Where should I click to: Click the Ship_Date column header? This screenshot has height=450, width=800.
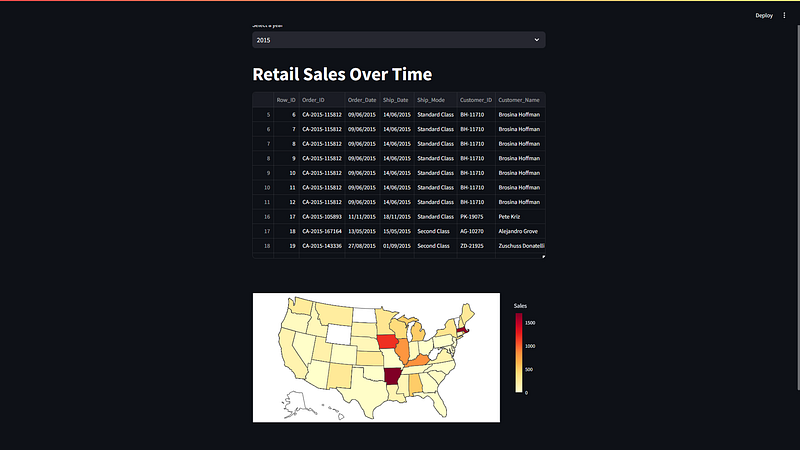point(396,100)
